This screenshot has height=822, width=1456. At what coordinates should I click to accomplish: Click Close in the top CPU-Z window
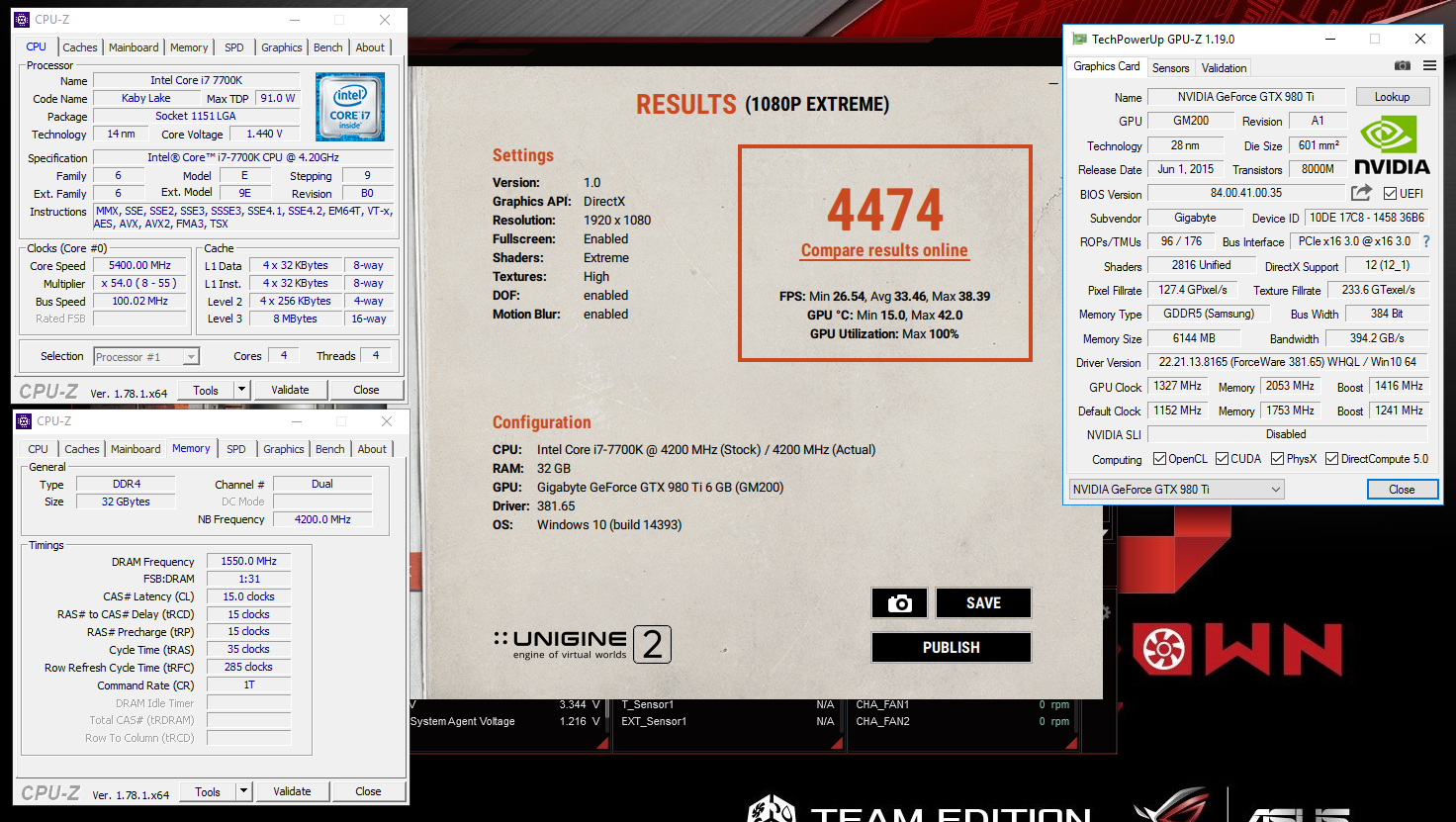coord(366,390)
